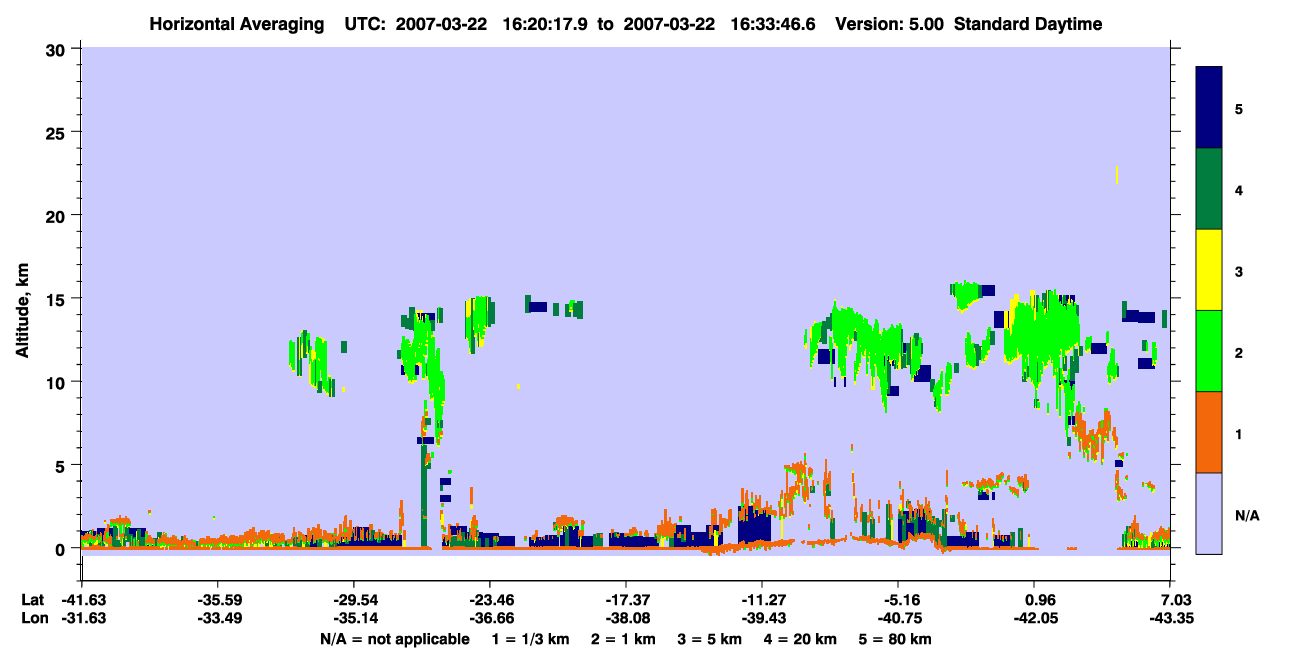Image resolution: width=1300 pixels, height=667 pixels.
Task: Click the bright green colorbar segment labeled 2
Action: point(1209,351)
